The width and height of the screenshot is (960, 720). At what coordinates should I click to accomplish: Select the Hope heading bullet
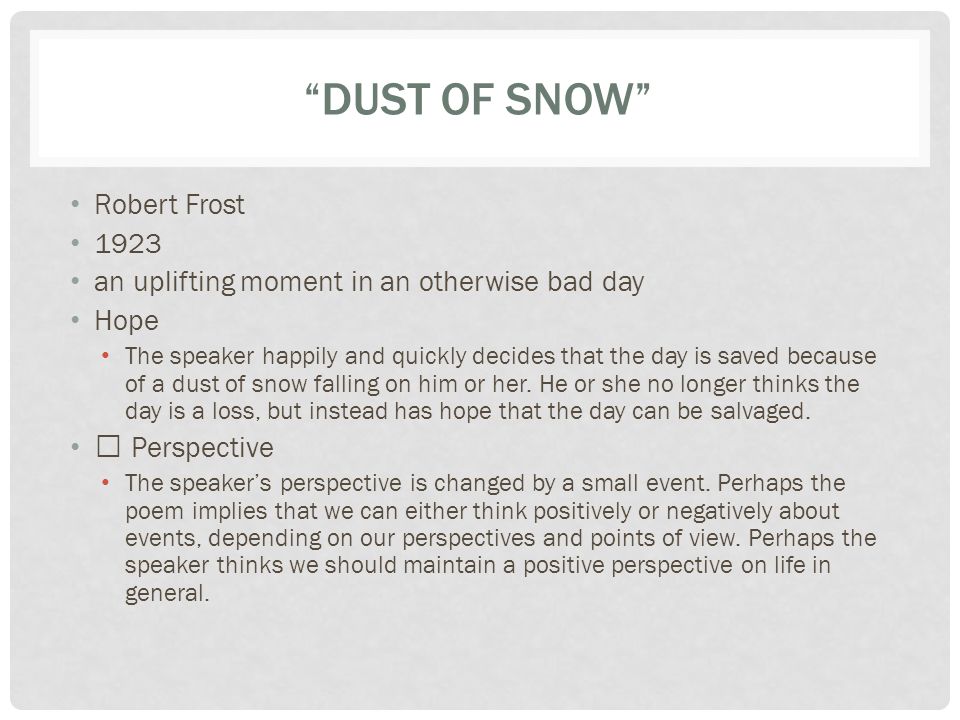click(127, 321)
